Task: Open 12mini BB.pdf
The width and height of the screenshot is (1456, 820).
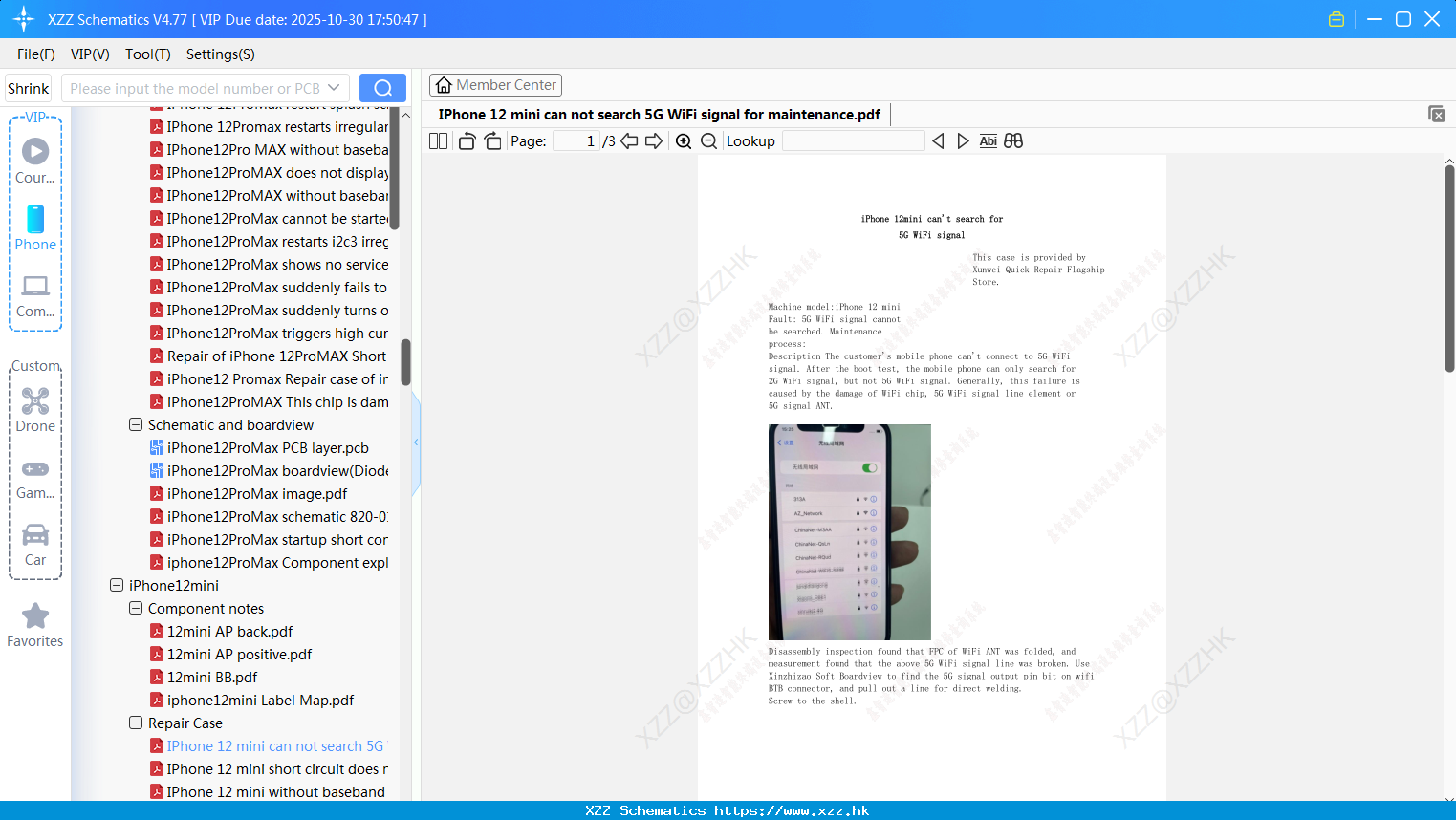Action: [212, 678]
